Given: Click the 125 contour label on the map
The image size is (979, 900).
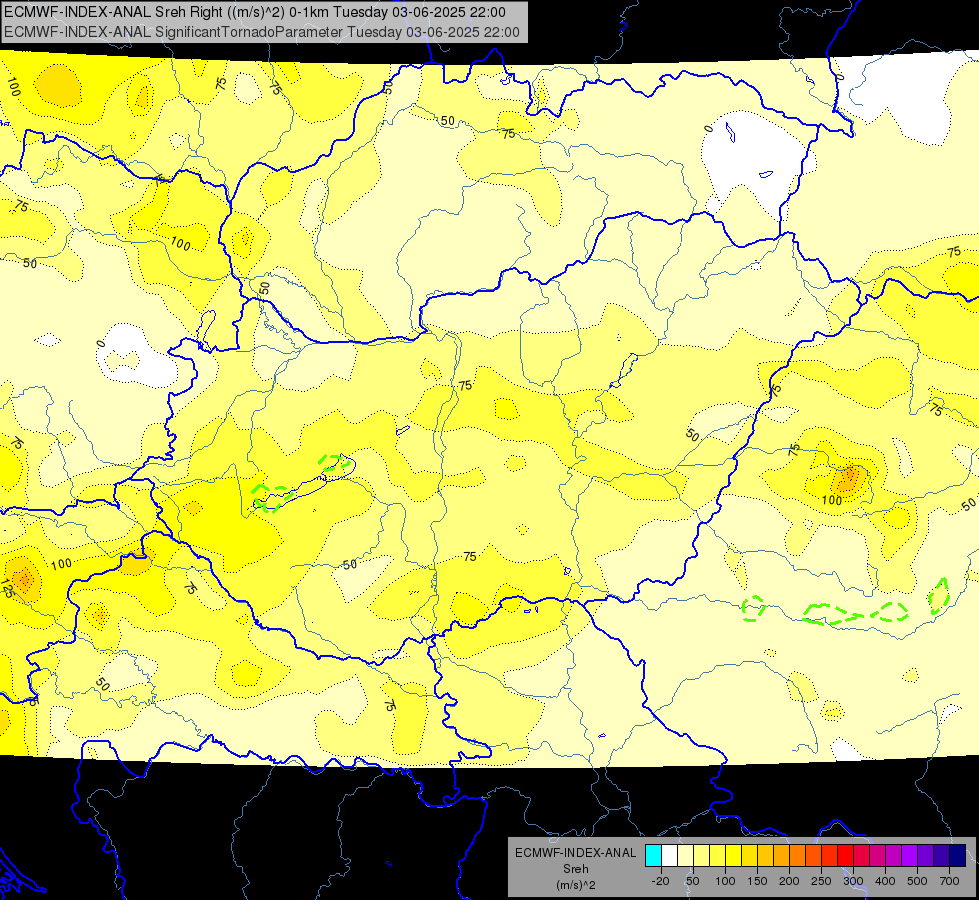Looking at the screenshot, I should (7, 590).
